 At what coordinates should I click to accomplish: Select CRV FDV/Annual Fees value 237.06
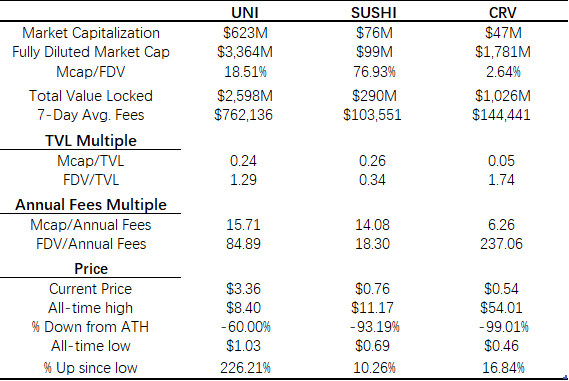pyautogui.click(x=501, y=244)
